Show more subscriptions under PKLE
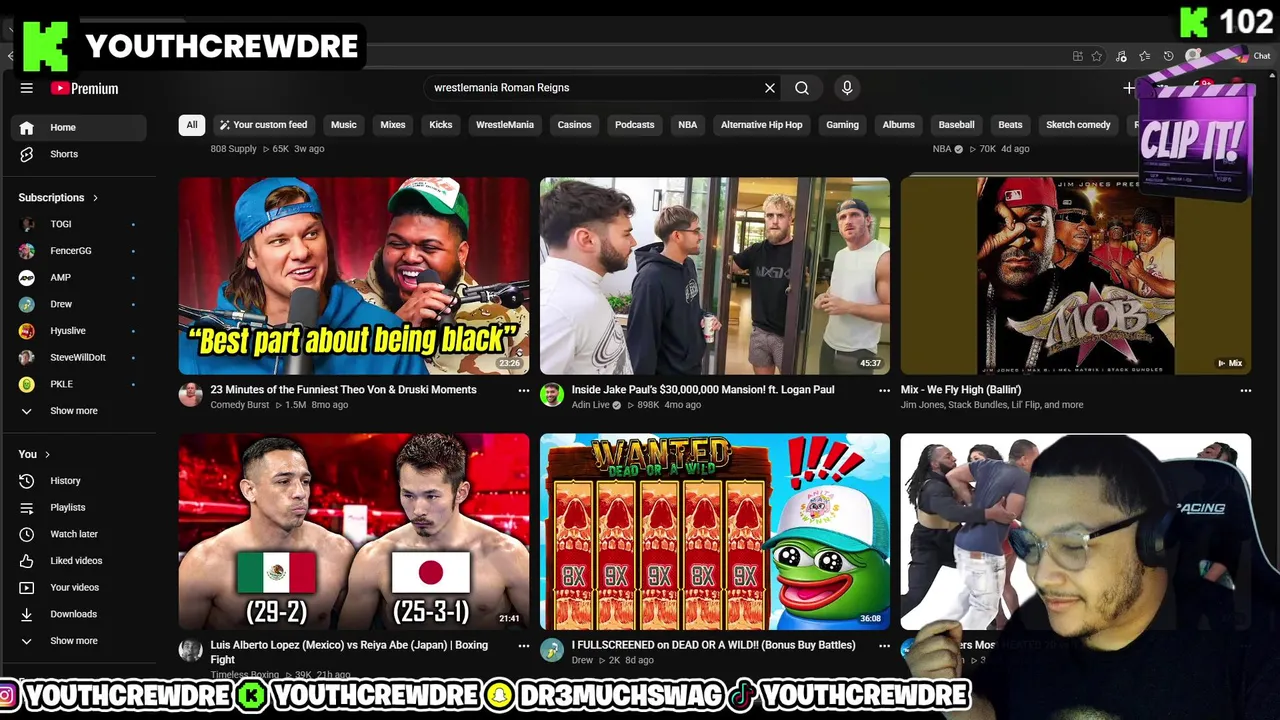This screenshot has width=1280, height=720. (x=79, y=411)
